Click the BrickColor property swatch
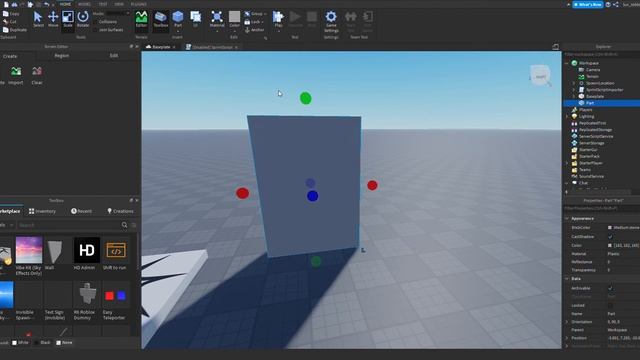The height and width of the screenshot is (360, 640). (x=610, y=228)
